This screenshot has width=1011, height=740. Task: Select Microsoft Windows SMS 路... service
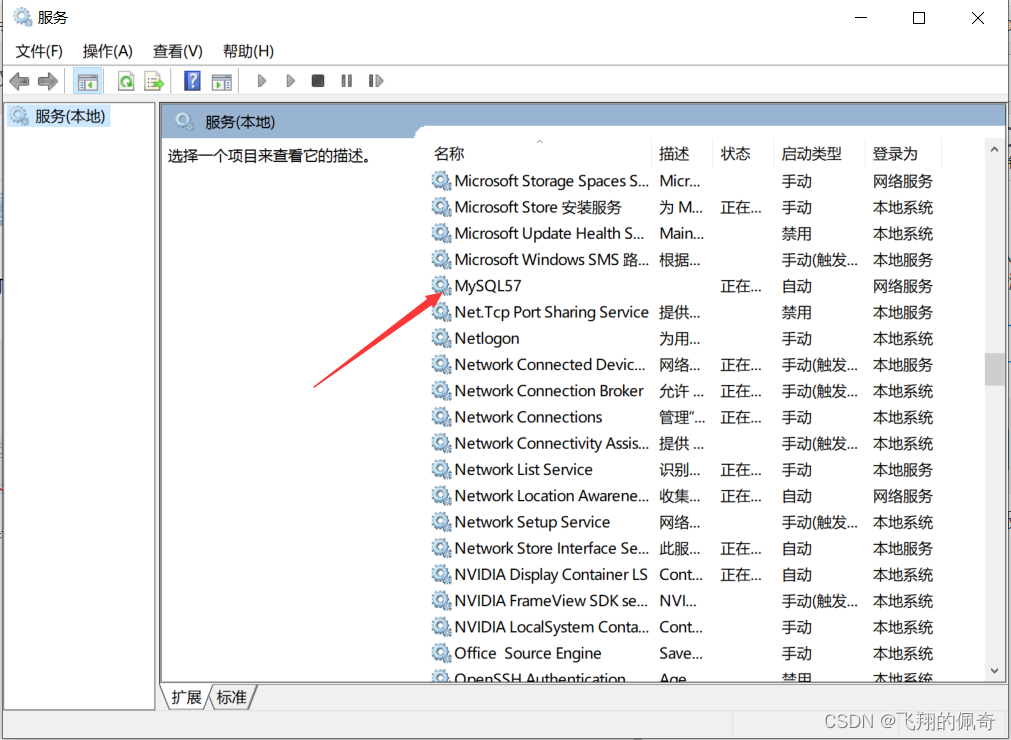click(551, 260)
